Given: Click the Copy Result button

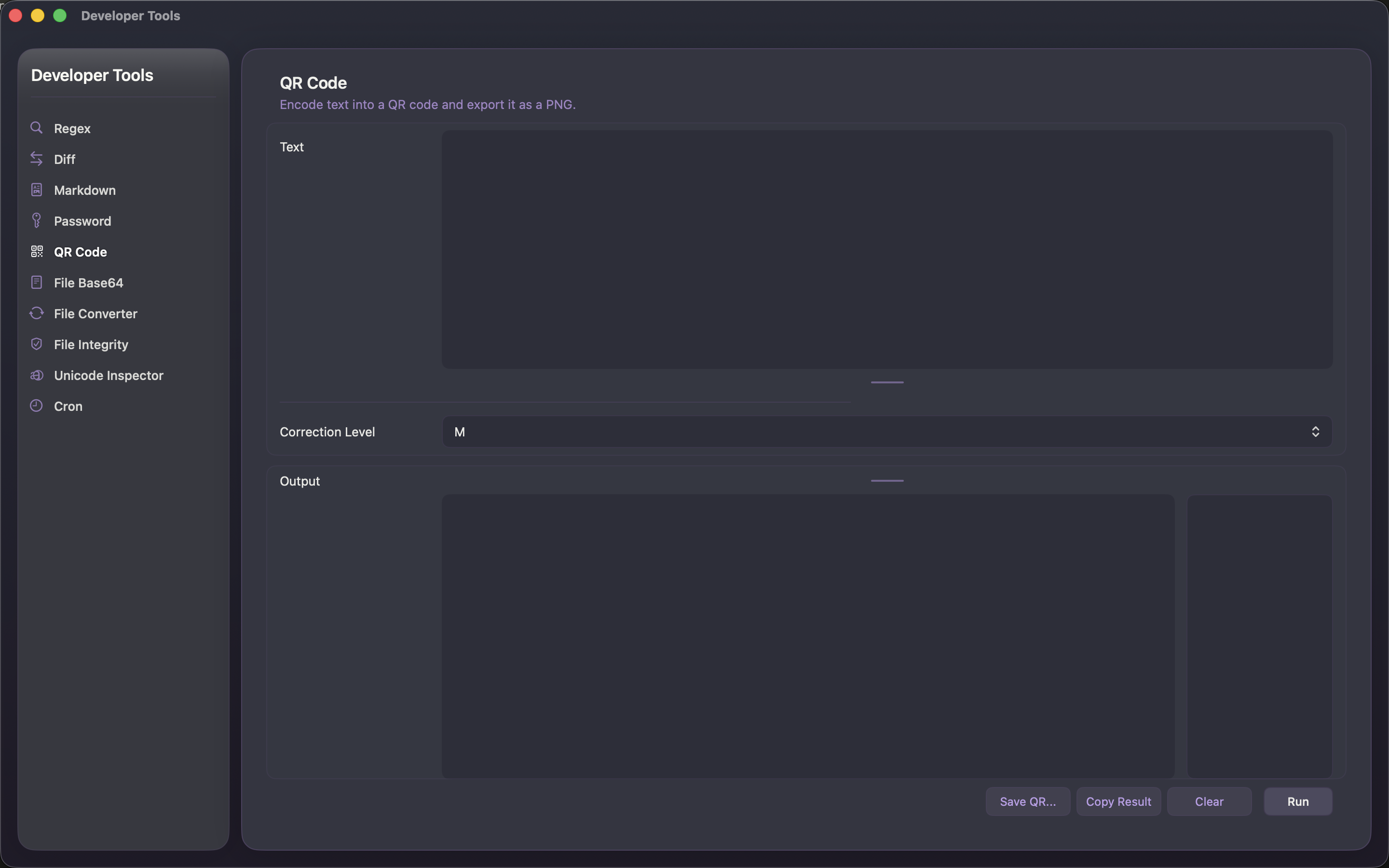Looking at the screenshot, I should tap(1118, 801).
